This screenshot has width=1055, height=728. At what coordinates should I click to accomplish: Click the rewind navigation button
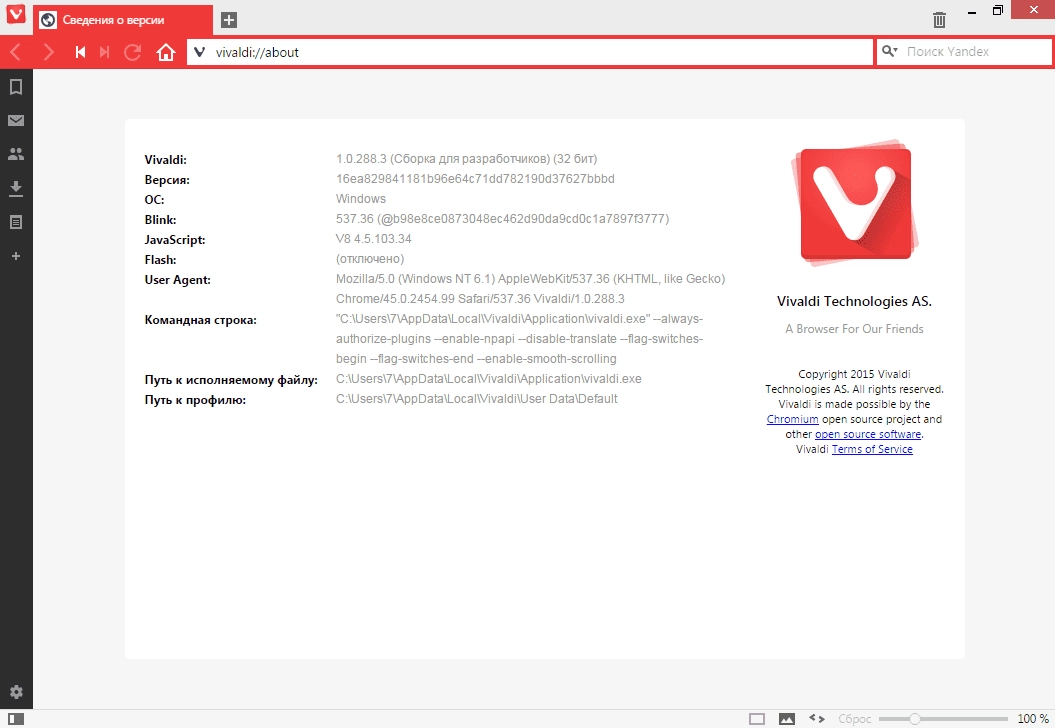pyautogui.click(x=80, y=52)
